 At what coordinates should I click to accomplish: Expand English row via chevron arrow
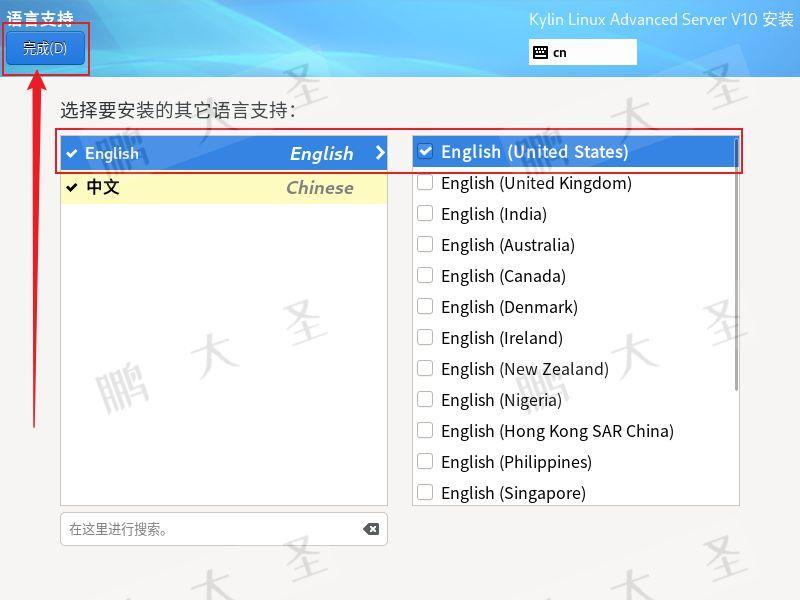pos(380,153)
